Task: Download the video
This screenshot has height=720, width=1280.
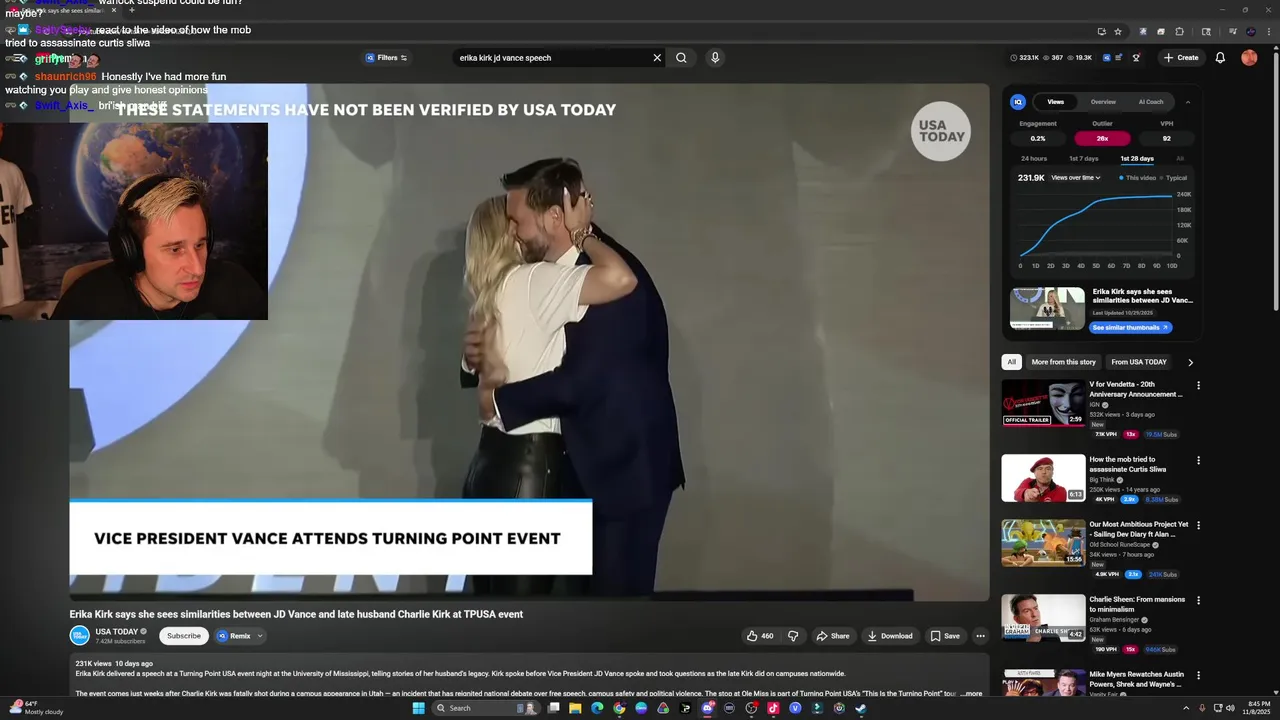Action: (890, 636)
